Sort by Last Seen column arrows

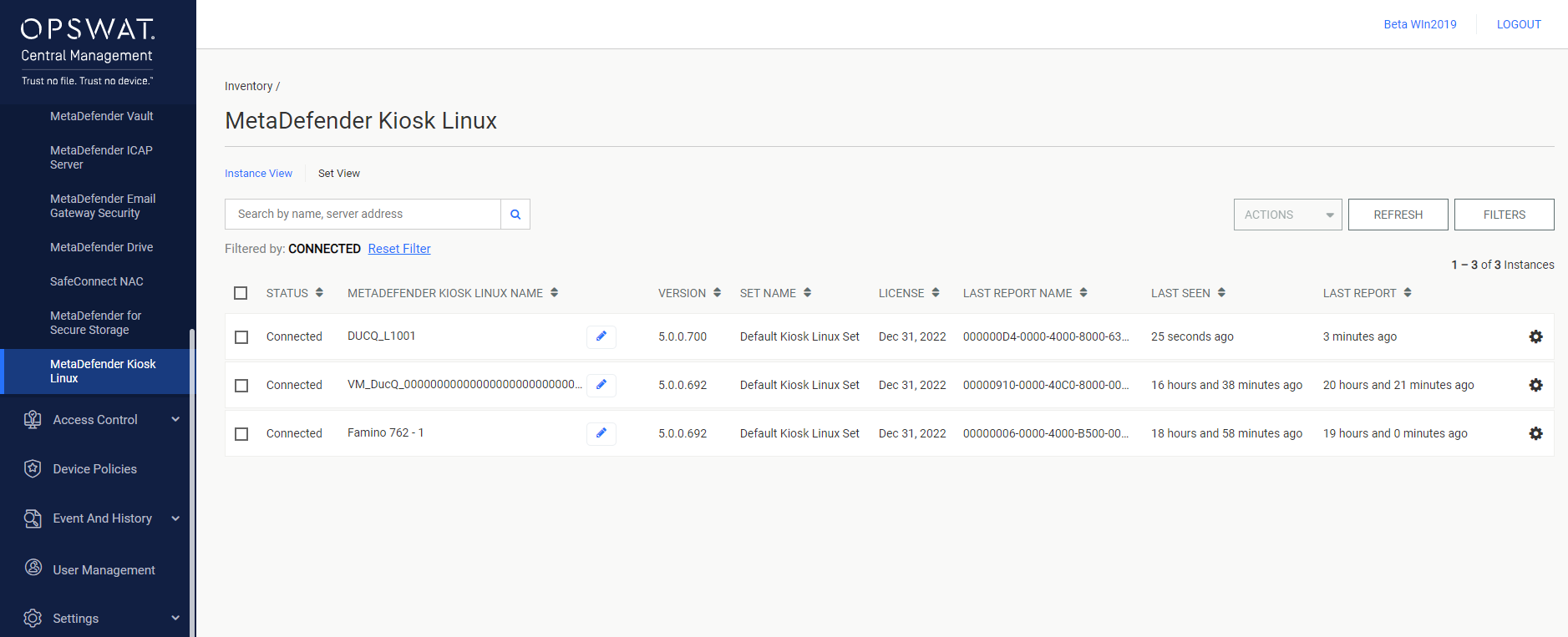tap(1221, 293)
